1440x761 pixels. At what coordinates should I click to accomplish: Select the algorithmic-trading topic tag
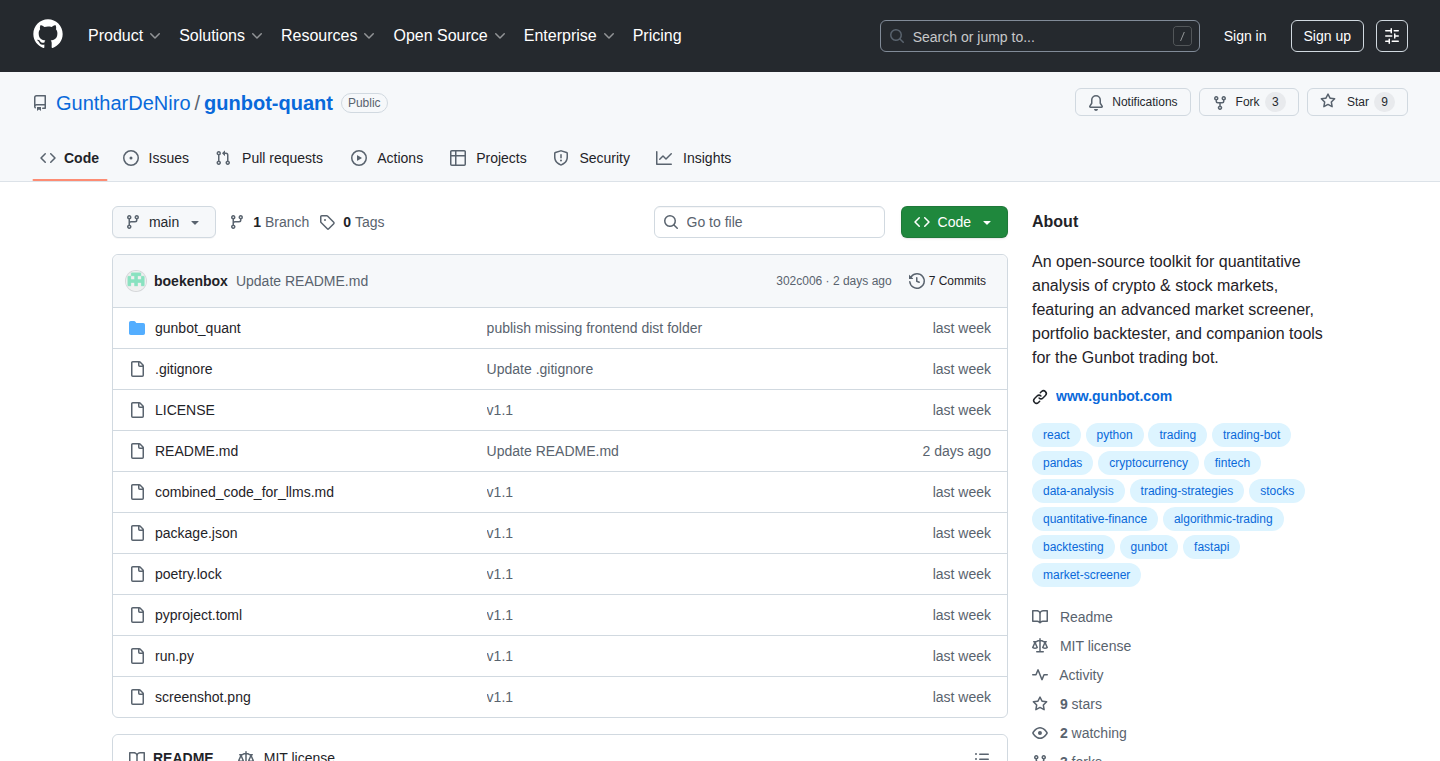(1223, 519)
